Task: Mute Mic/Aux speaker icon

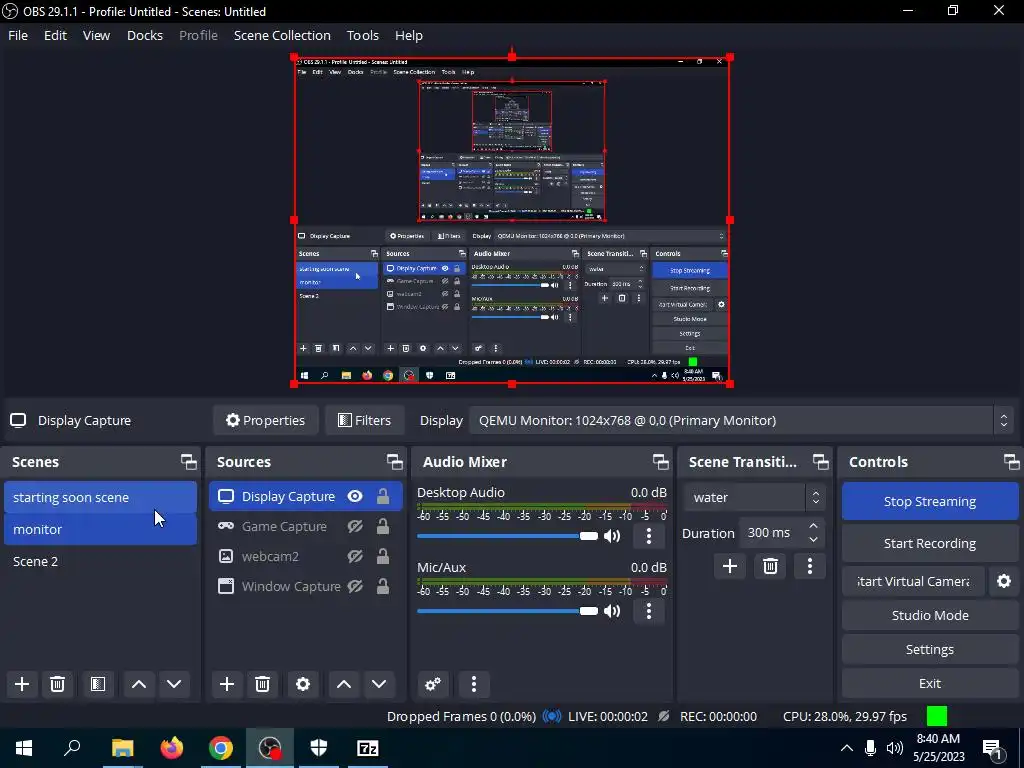Action: [612, 611]
